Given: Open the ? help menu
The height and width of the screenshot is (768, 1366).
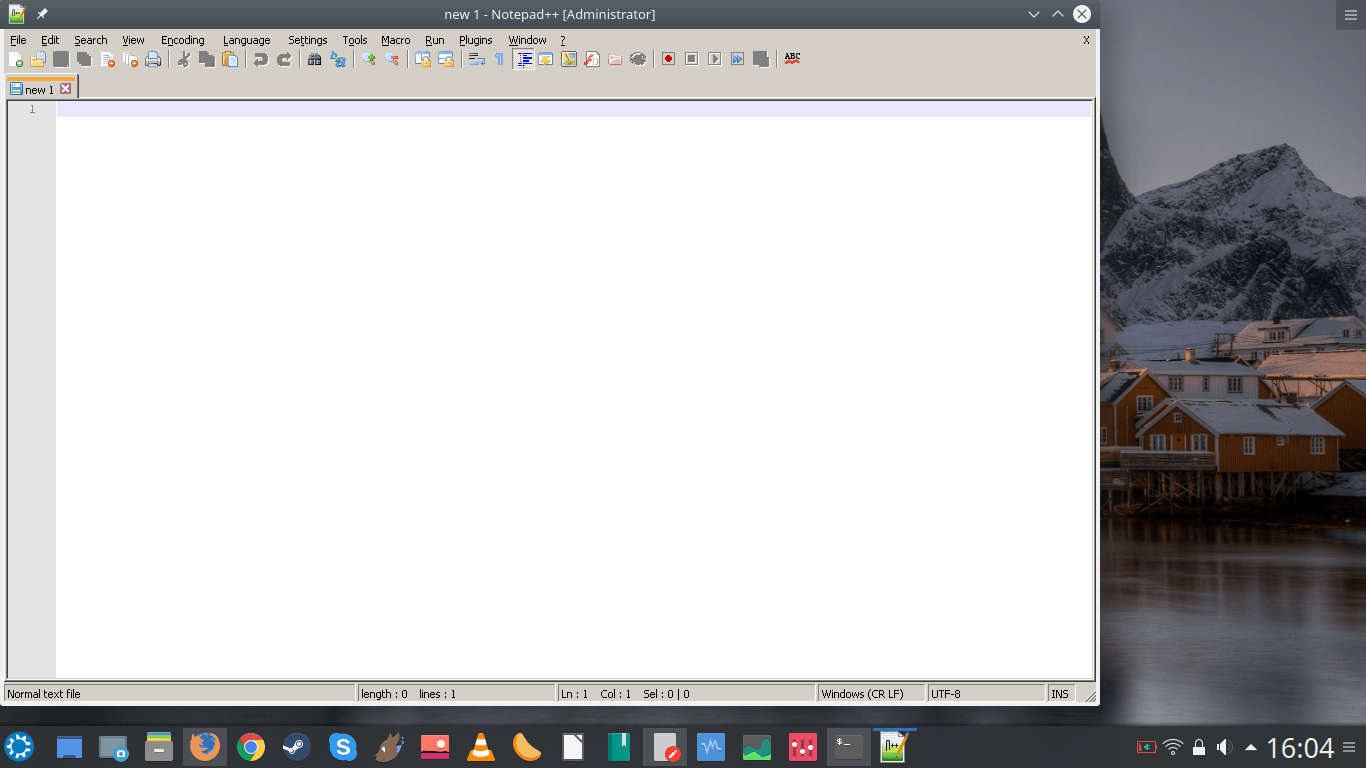Looking at the screenshot, I should 563,40.
